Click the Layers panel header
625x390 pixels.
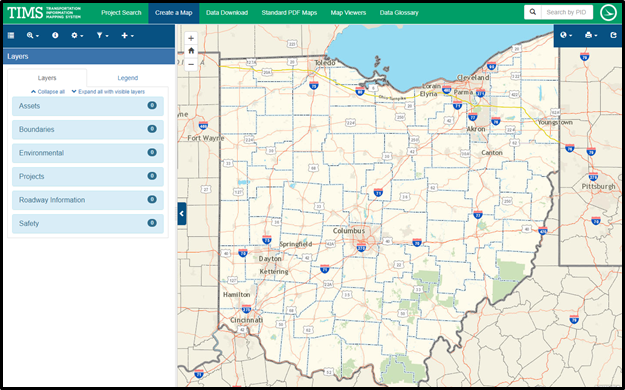click(x=89, y=56)
